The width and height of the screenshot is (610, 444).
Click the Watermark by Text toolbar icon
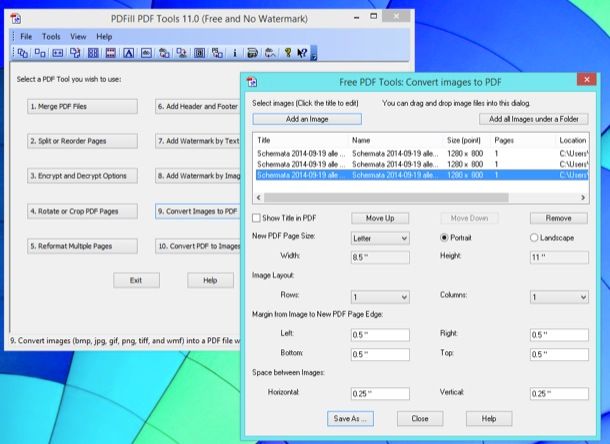[128, 53]
